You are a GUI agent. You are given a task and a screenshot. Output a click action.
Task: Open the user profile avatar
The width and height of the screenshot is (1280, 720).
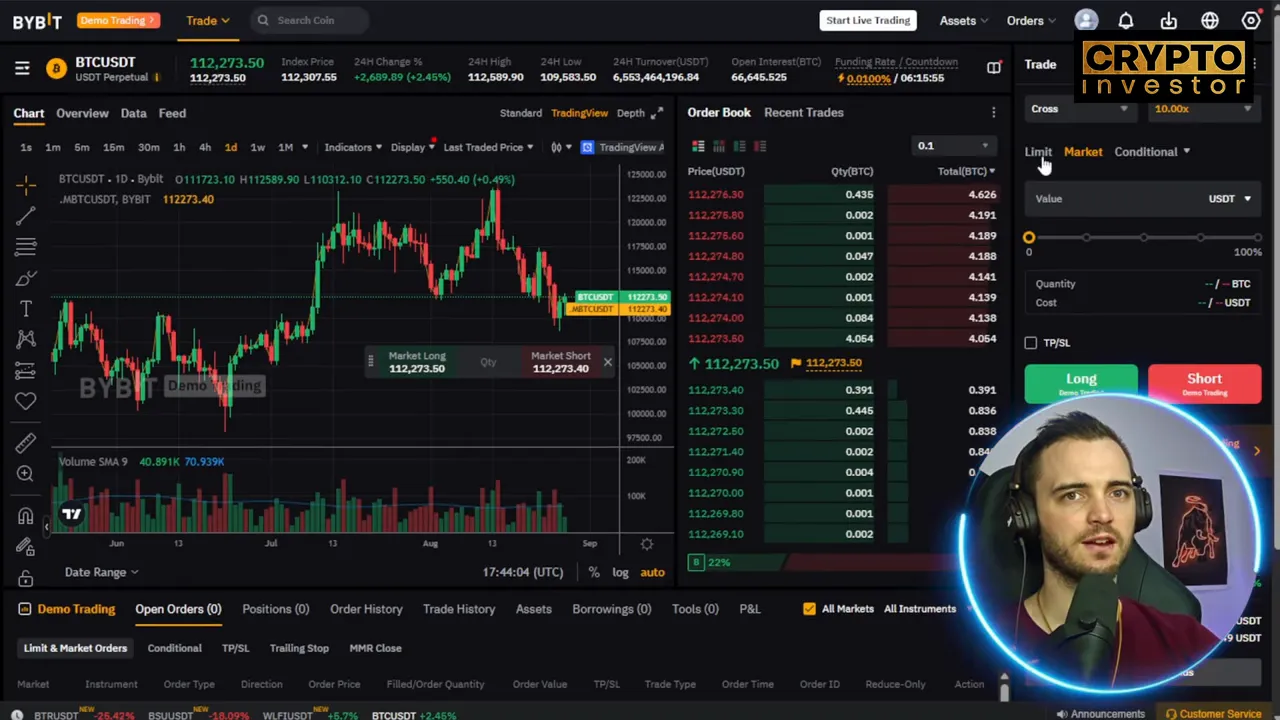pos(1086,20)
